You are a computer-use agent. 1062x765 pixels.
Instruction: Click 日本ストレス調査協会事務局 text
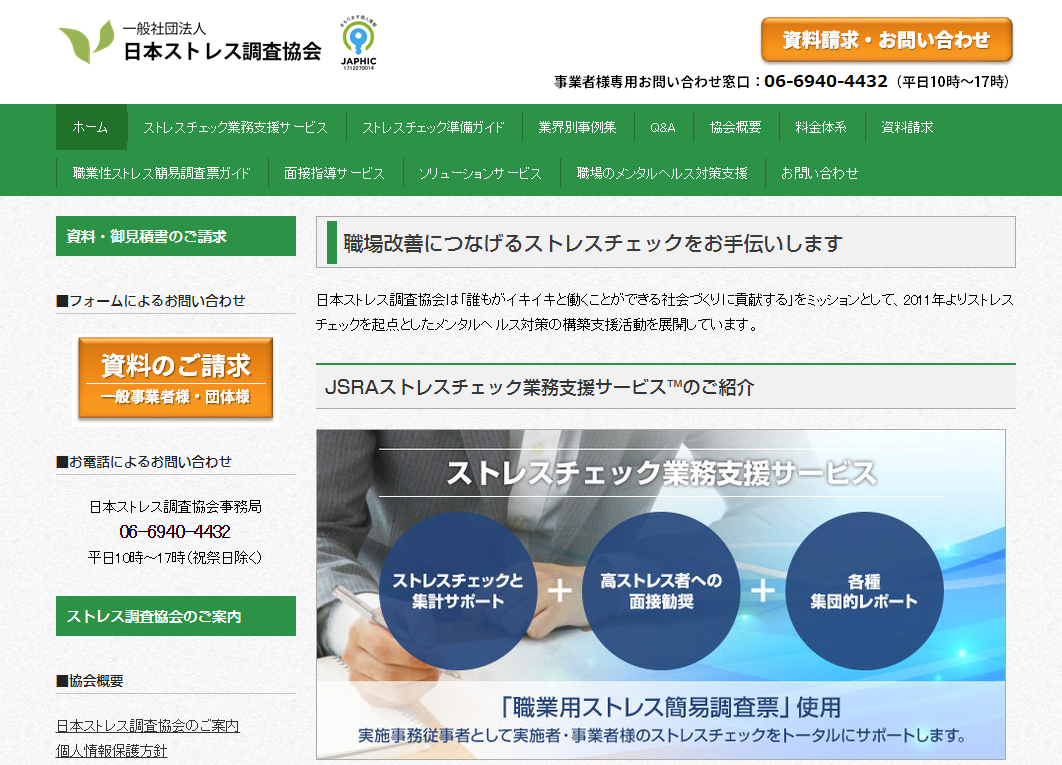(175, 506)
